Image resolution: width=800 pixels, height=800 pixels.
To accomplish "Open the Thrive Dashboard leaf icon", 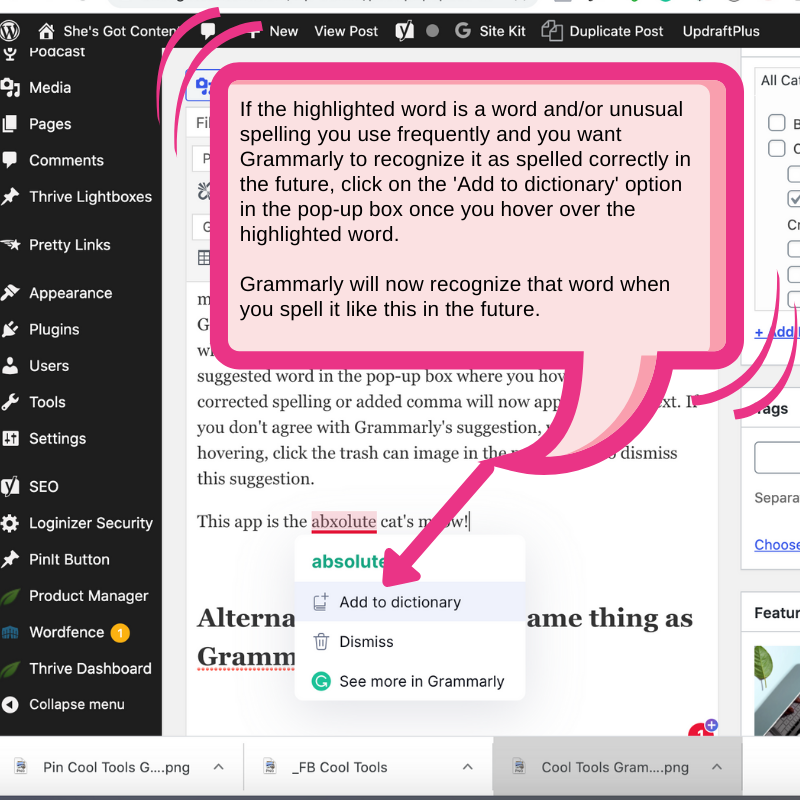I will coord(11,668).
